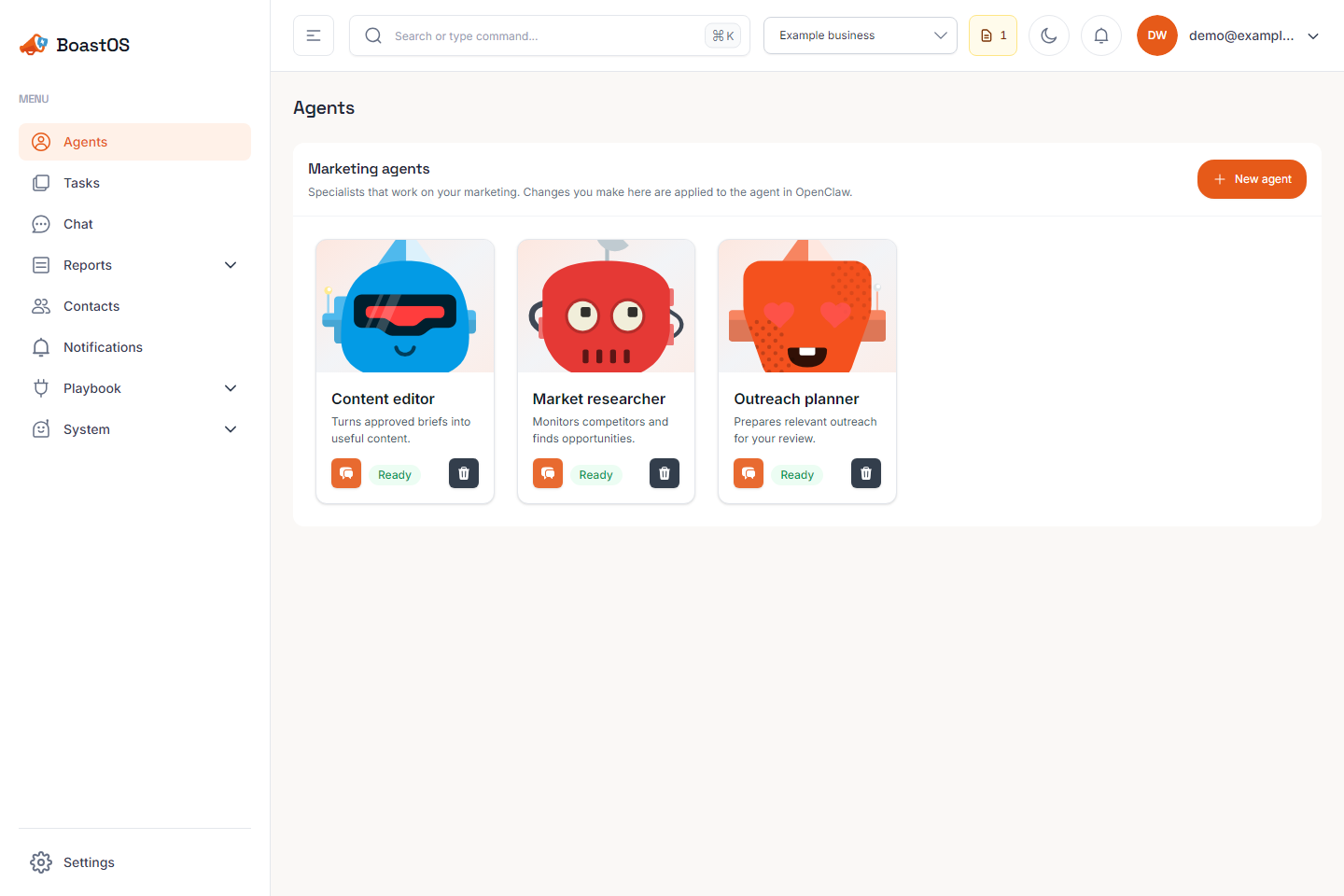This screenshot has height=896, width=1344.
Task: Click the Ready badge on Outreach planner
Action: [797, 474]
